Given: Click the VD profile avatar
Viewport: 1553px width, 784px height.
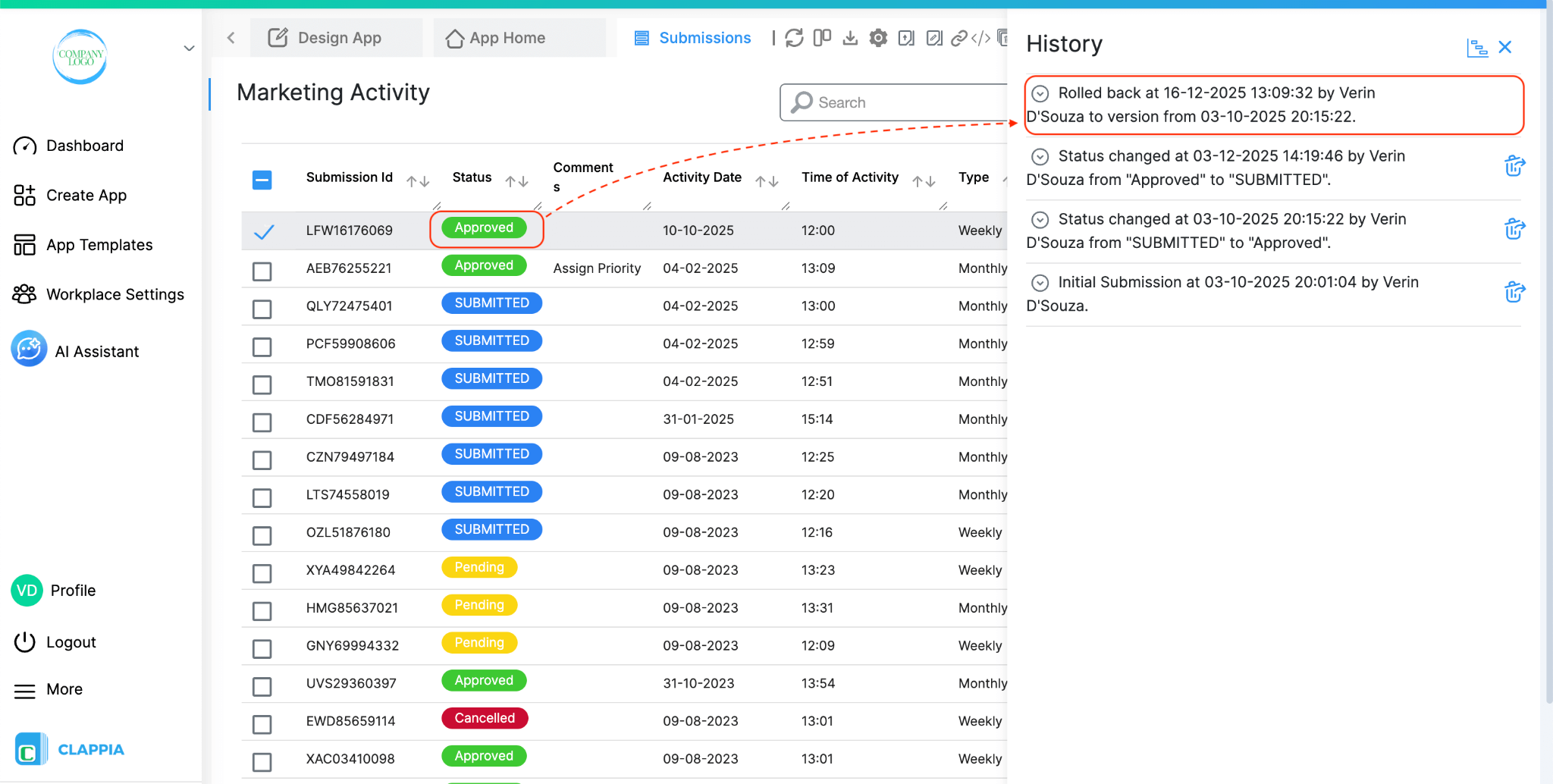Looking at the screenshot, I should click(x=27, y=591).
